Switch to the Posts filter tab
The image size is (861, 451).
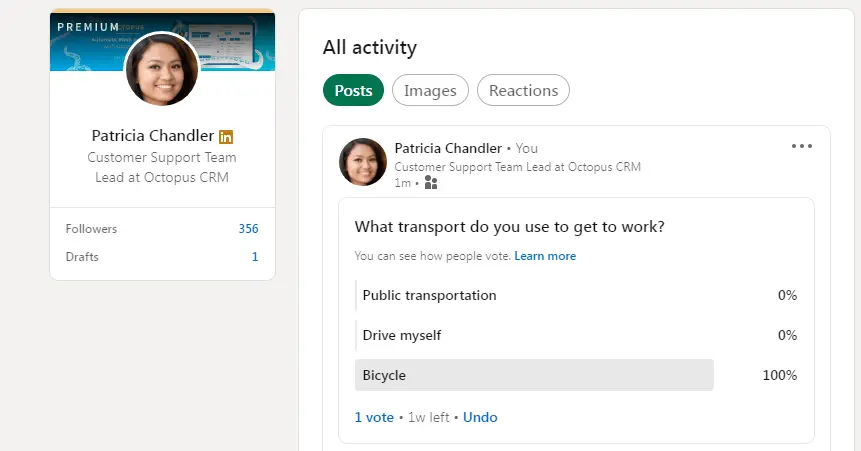pos(353,90)
